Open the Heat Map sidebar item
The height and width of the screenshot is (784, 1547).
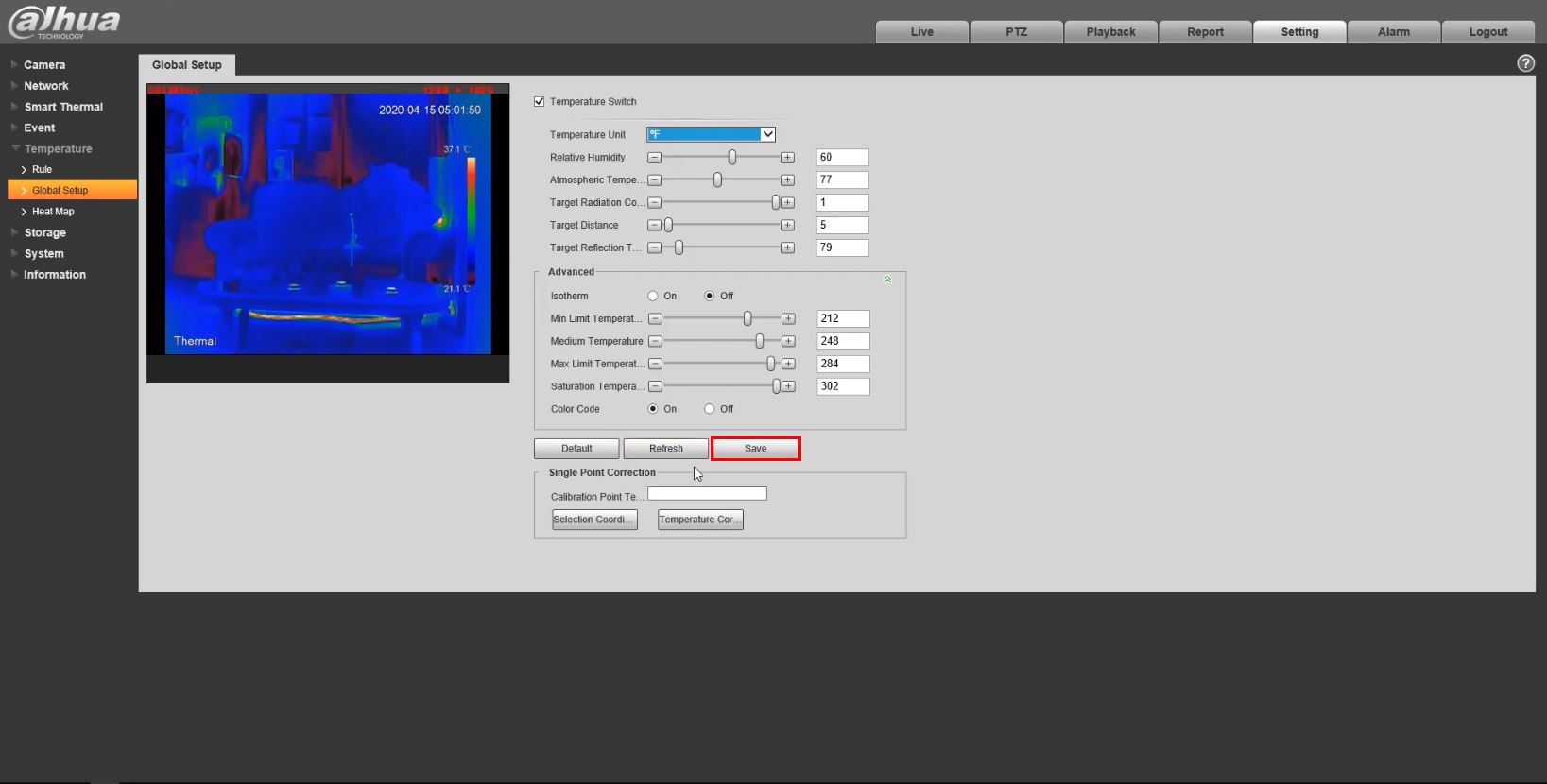click(x=53, y=212)
